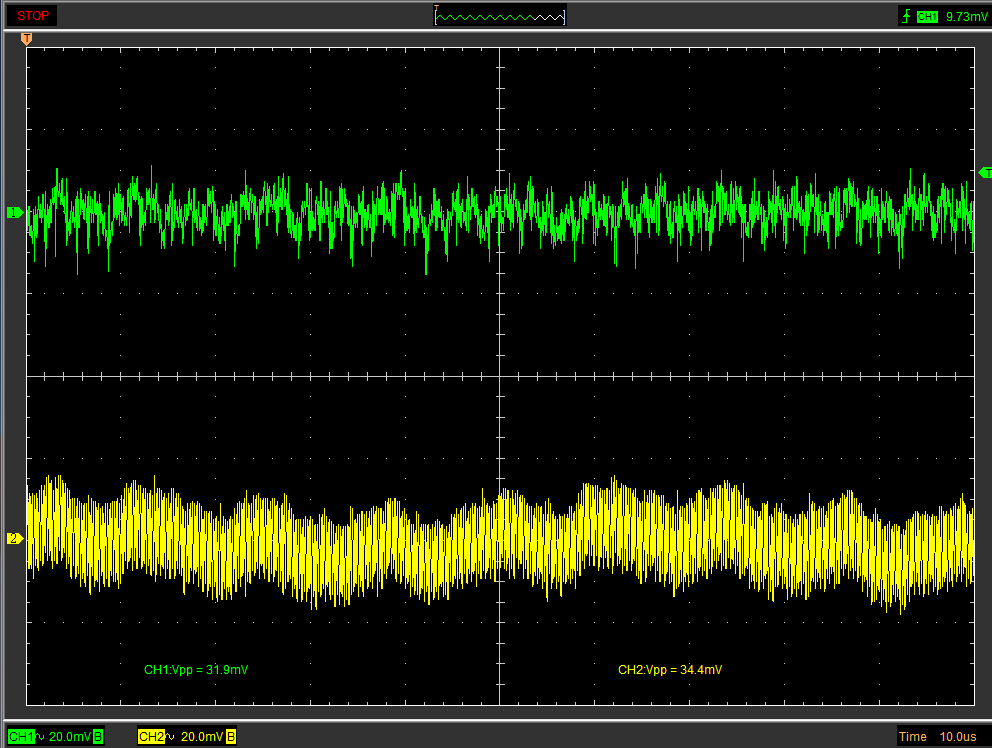Viewport: 992px width, 748px height.
Task: Click the rising edge trigger slope icon
Action: coord(906,16)
